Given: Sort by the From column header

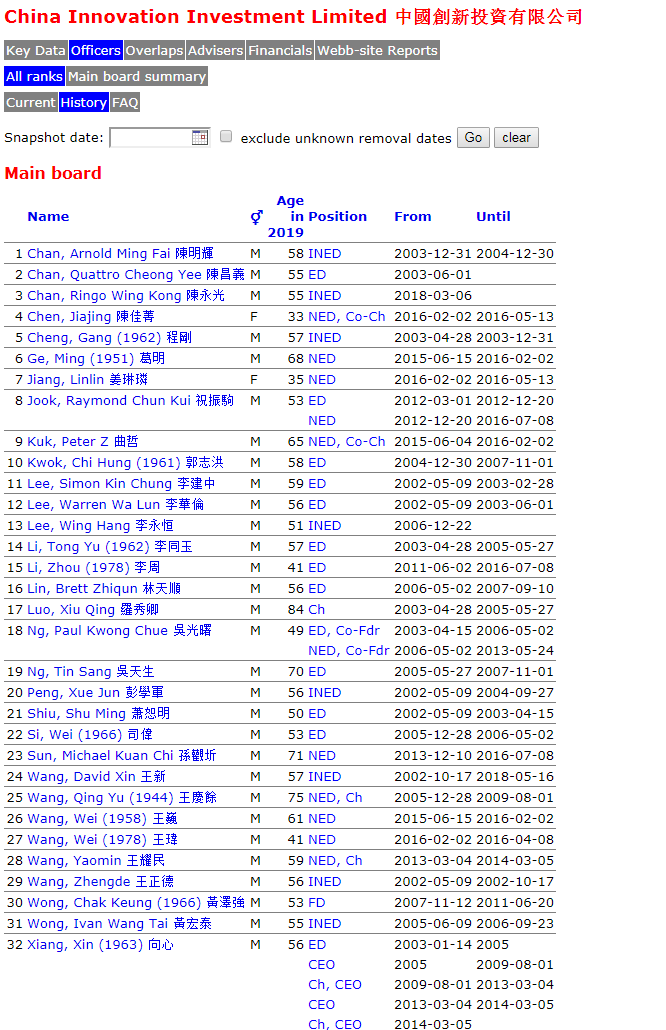Looking at the screenshot, I should pyautogui.click(x=412, y=217).
